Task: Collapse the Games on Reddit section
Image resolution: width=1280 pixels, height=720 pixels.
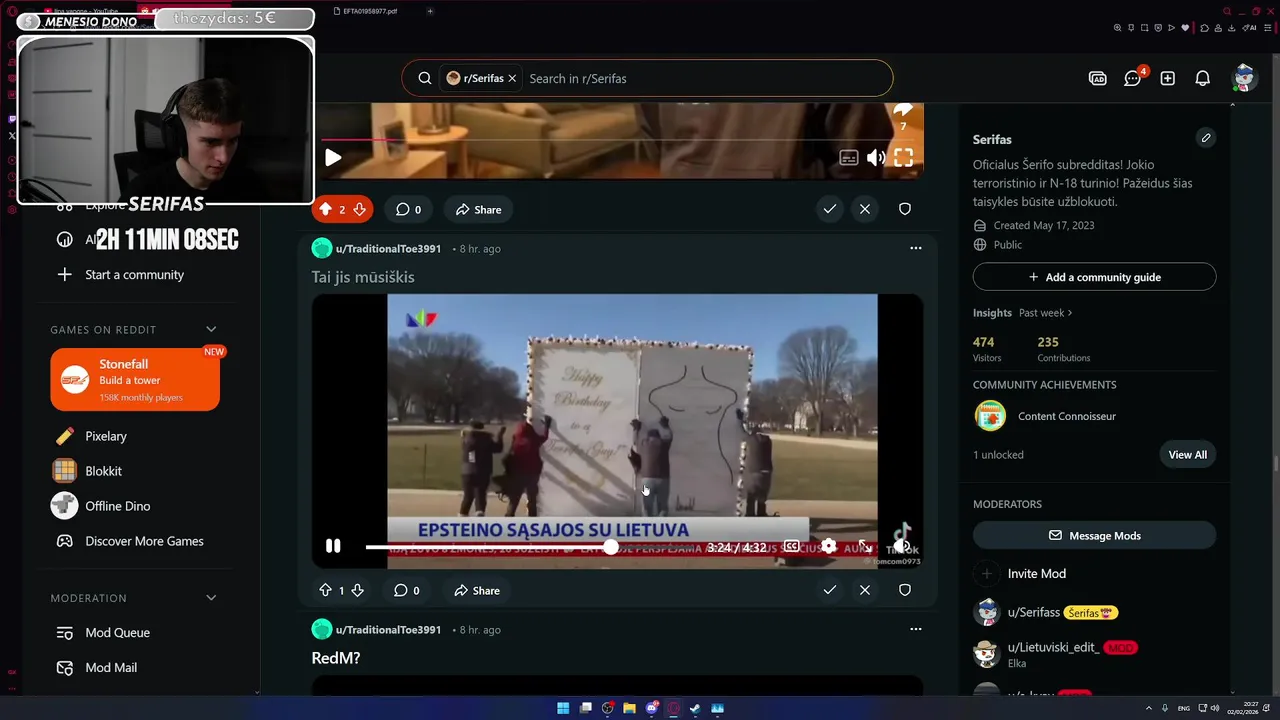Action: 211,329
